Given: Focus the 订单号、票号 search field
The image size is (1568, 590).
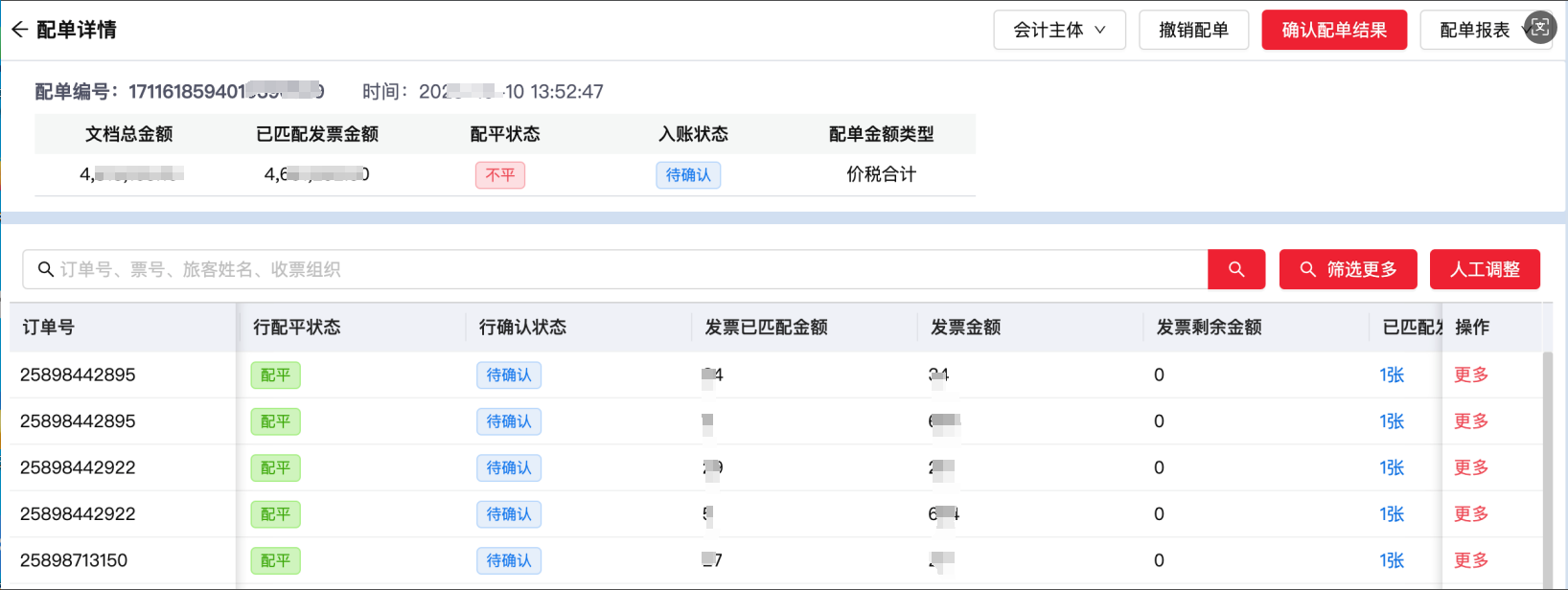Looking at the screenshot, I should (615, 269).
